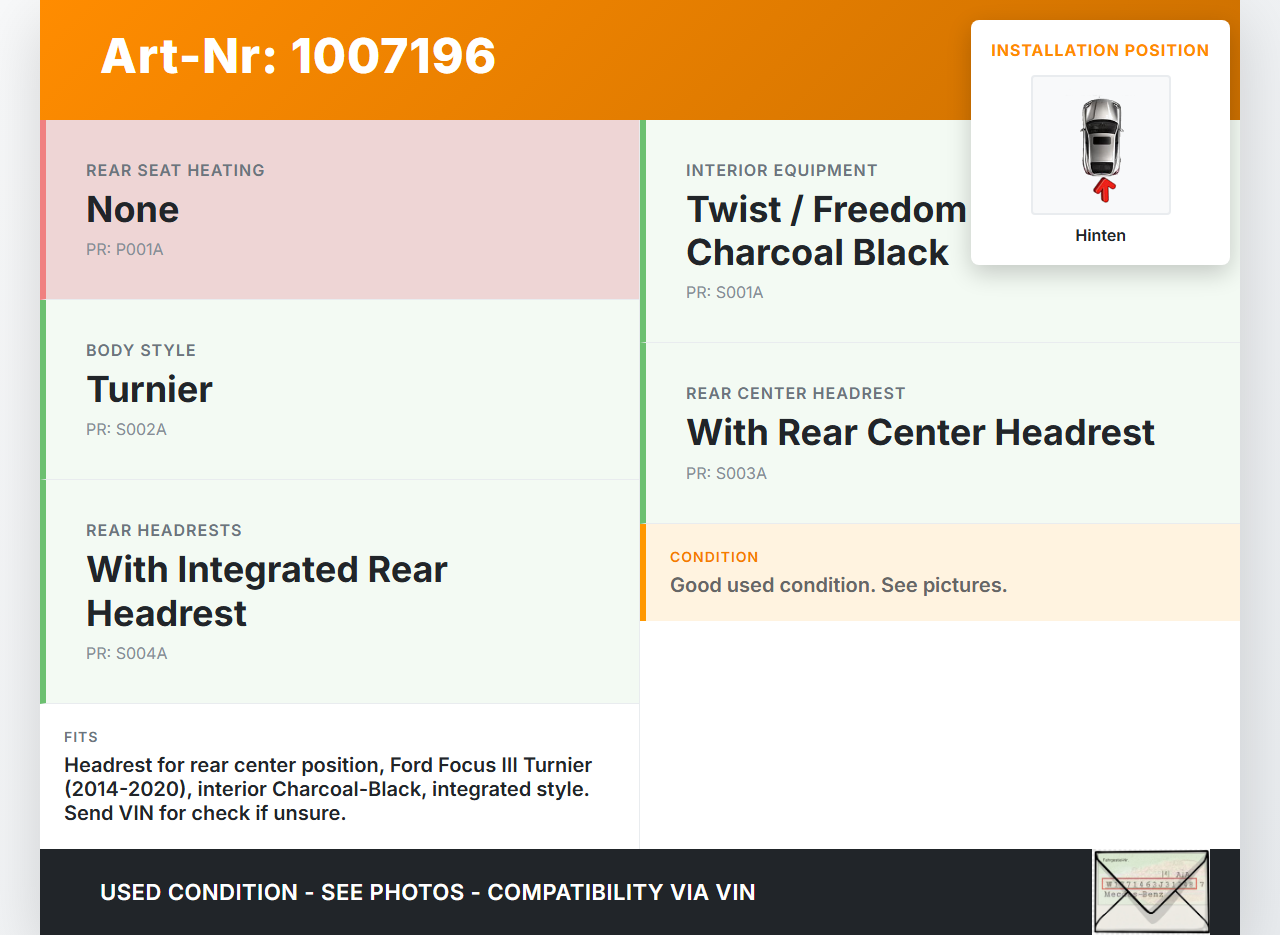Click the Used Condition footer banner text
This screenshot has height=935, width=1280.
click(427, 892)
